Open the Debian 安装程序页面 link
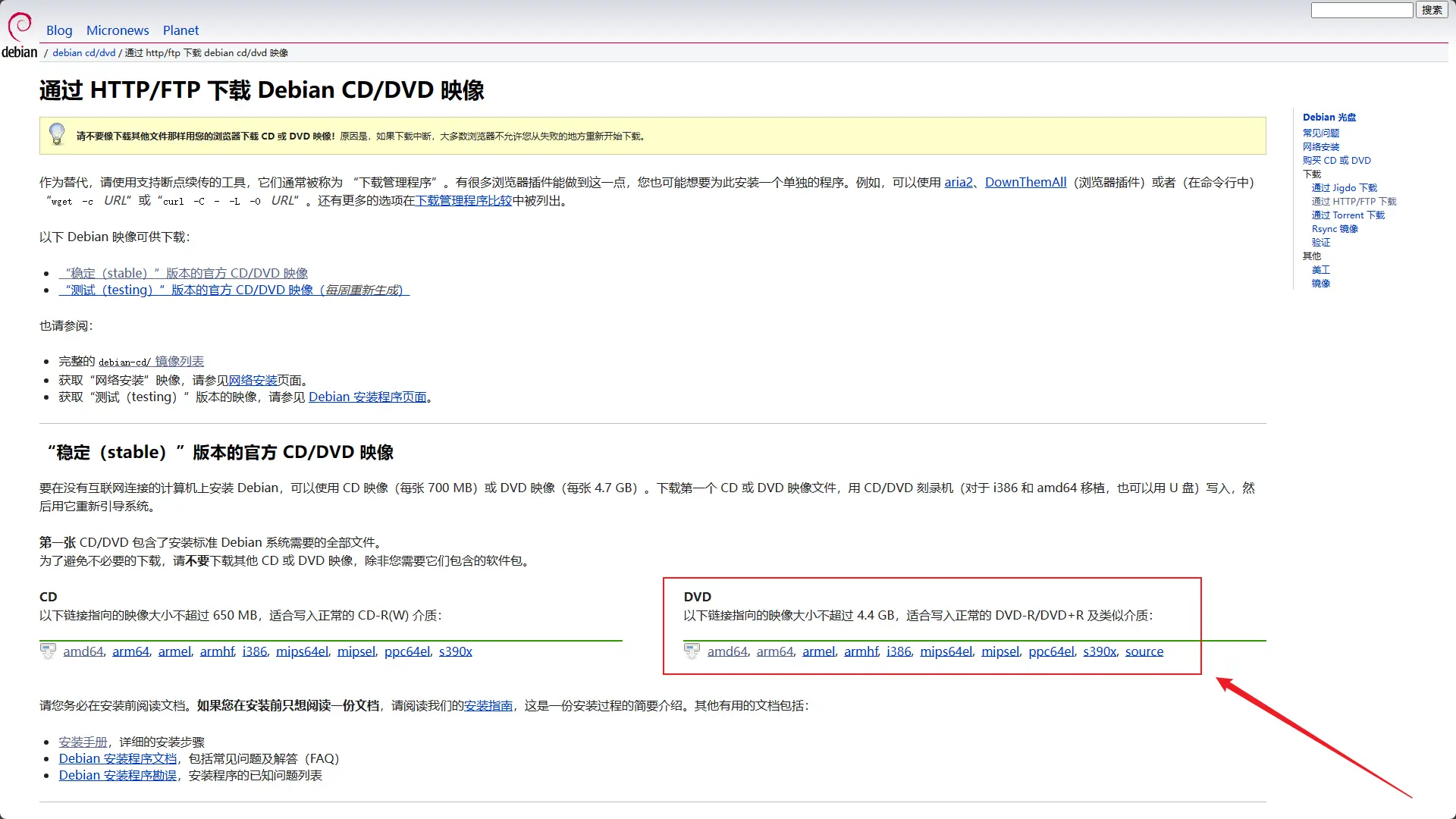This screenshot has width=1456, height=819. pos(368,397)
